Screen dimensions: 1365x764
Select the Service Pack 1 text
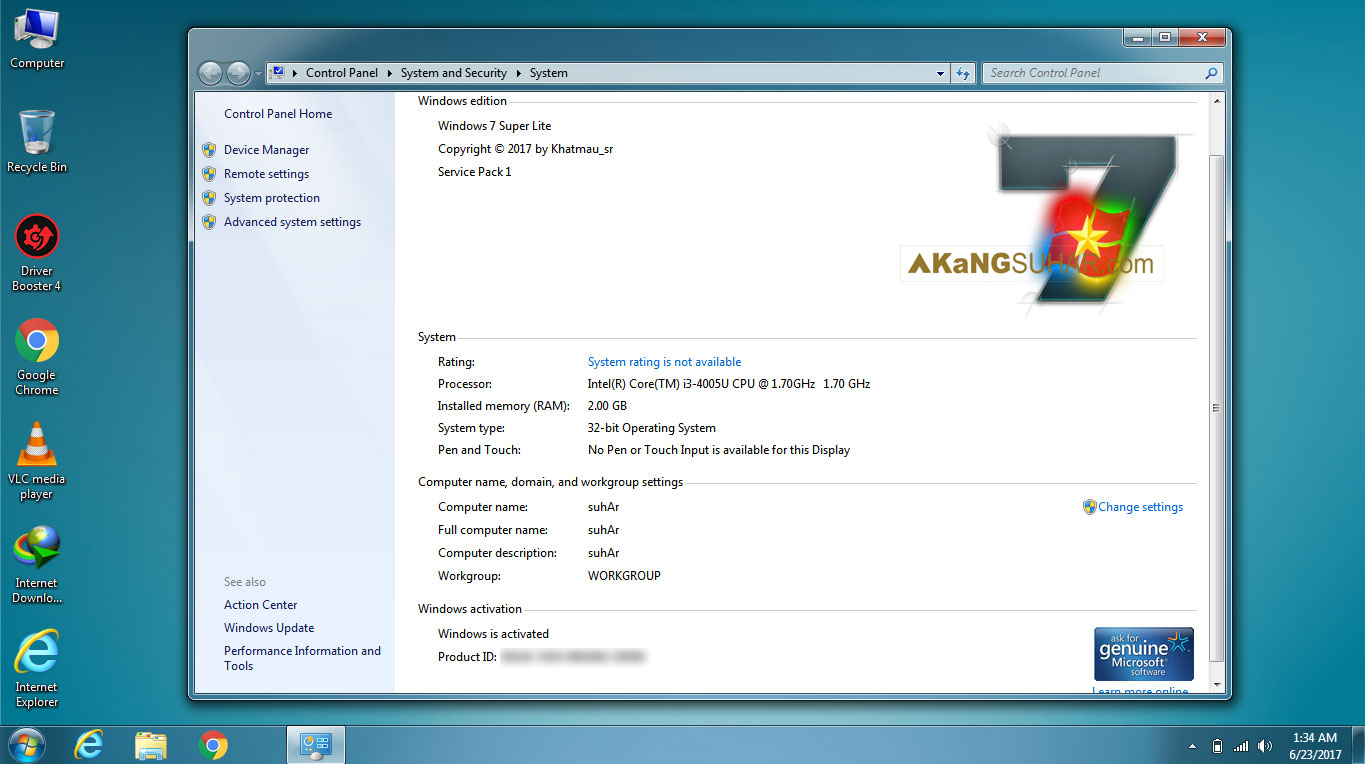coord(474,172)
